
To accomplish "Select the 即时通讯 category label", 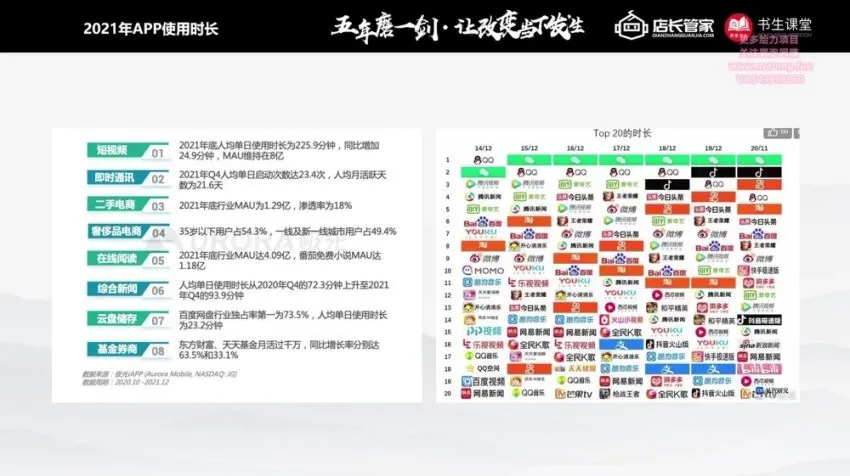I will pos(114,178).
